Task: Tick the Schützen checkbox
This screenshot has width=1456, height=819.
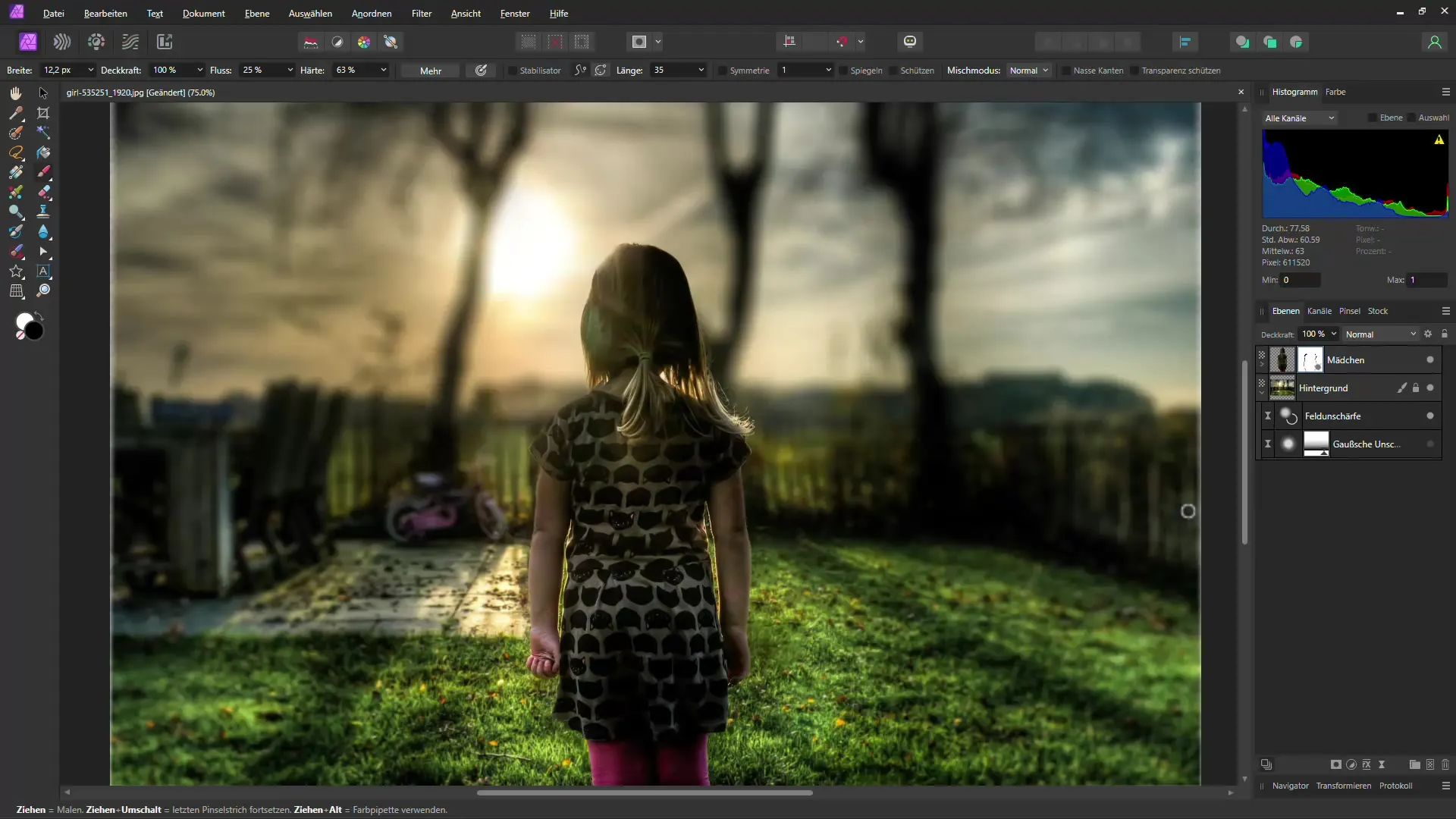Action: (893, 71)
